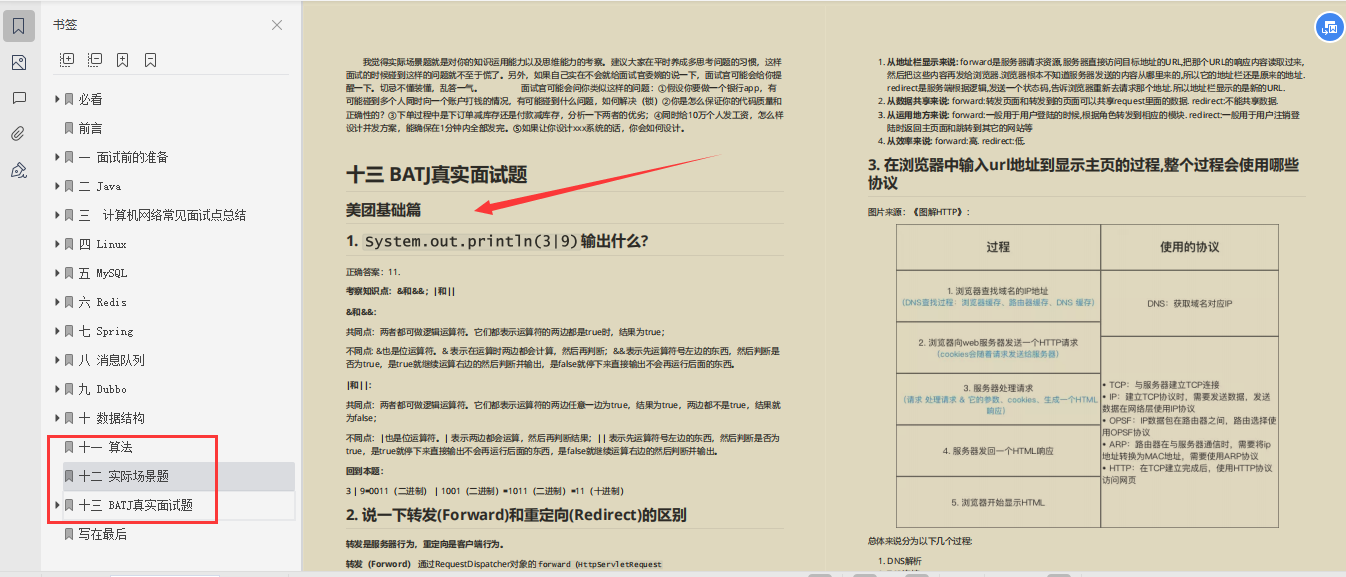Click the blue floating tool icon top right

tap(1328, 28)
